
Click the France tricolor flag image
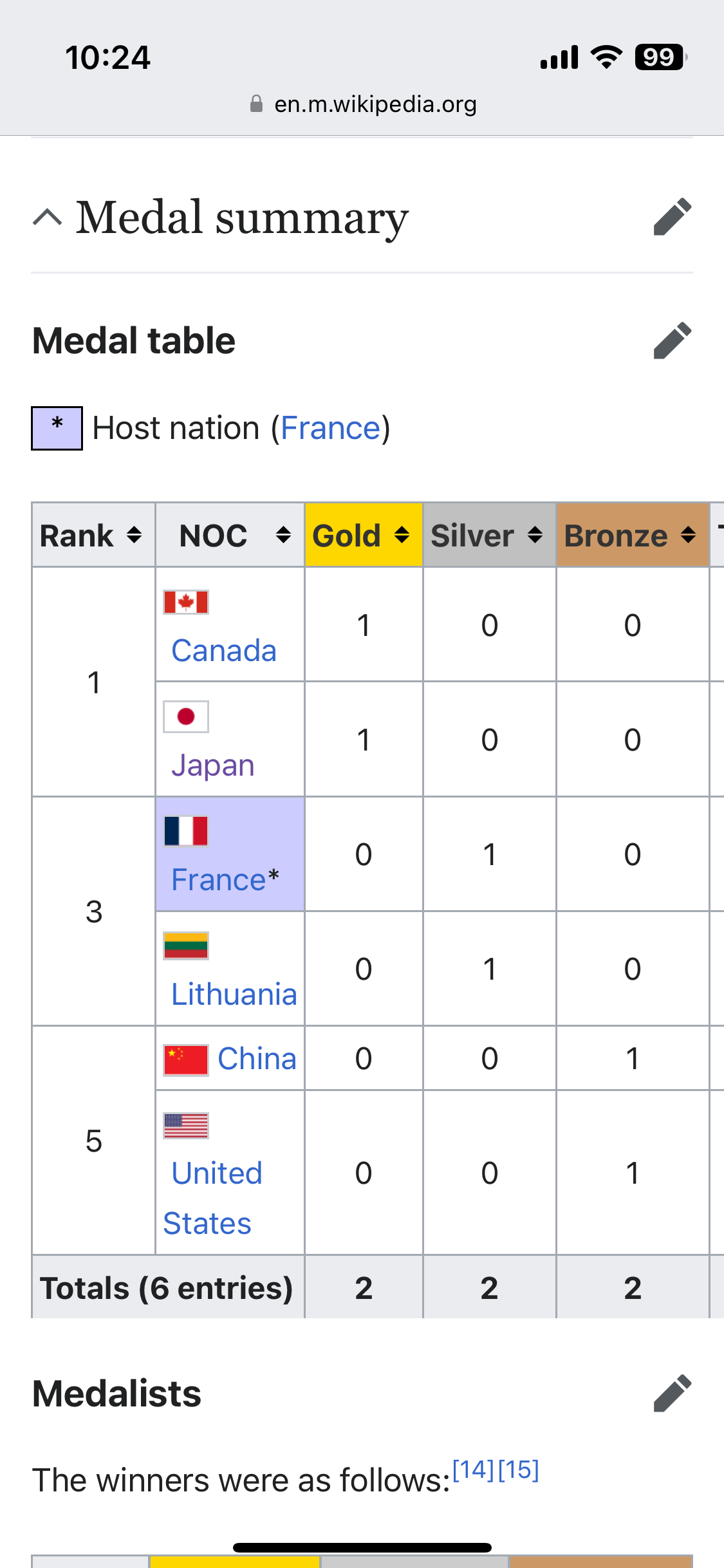click(186, 831)
